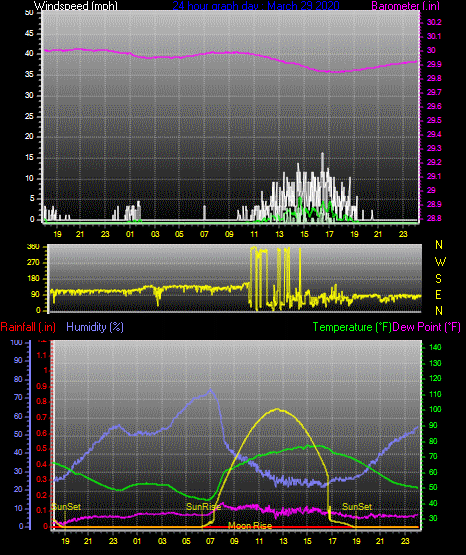
Task: Select the red "Rainfall (.in)" legend label
Action: (x=28, y=327)
